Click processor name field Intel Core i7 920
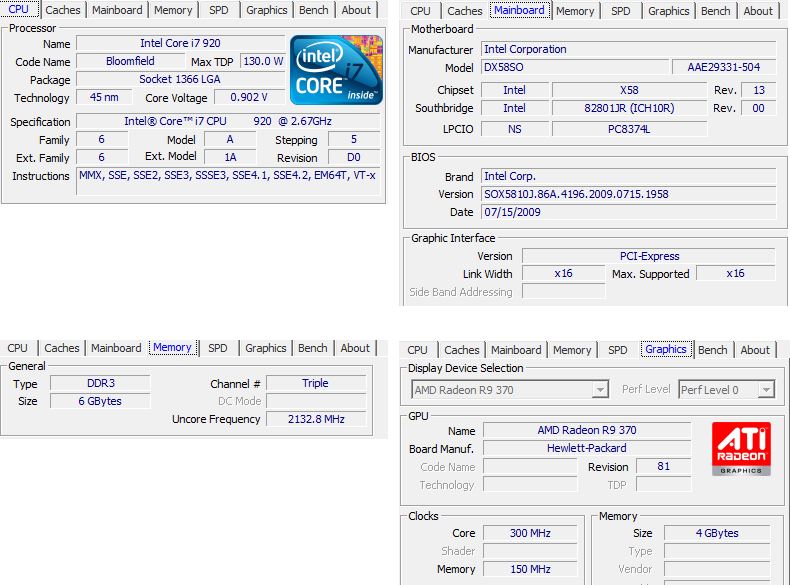 180,43
